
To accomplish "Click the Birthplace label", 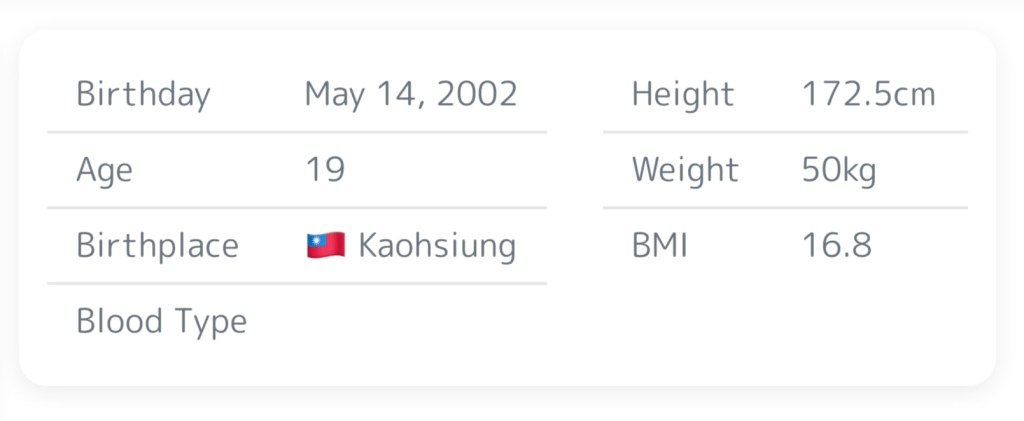I will click(157, 246).
